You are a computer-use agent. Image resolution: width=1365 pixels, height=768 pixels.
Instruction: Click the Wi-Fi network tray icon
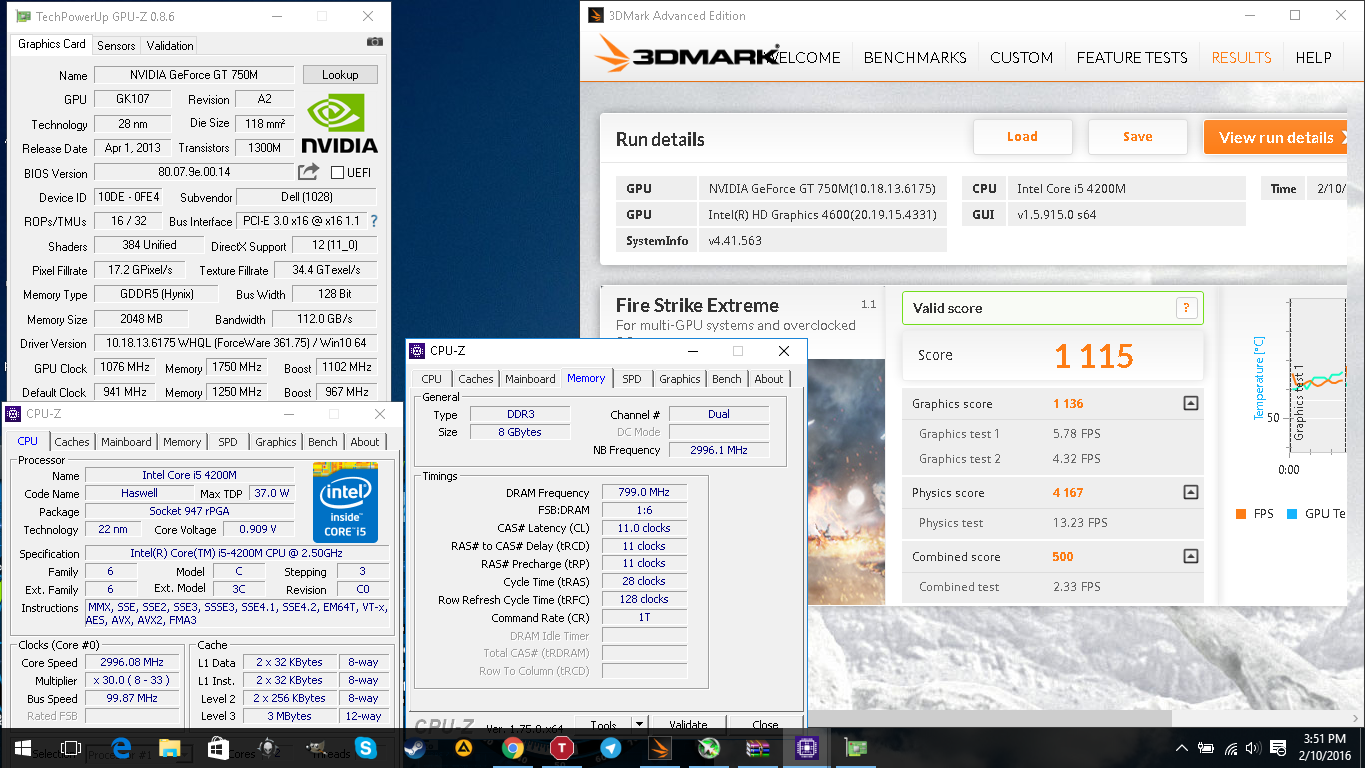pos(1230,748)
